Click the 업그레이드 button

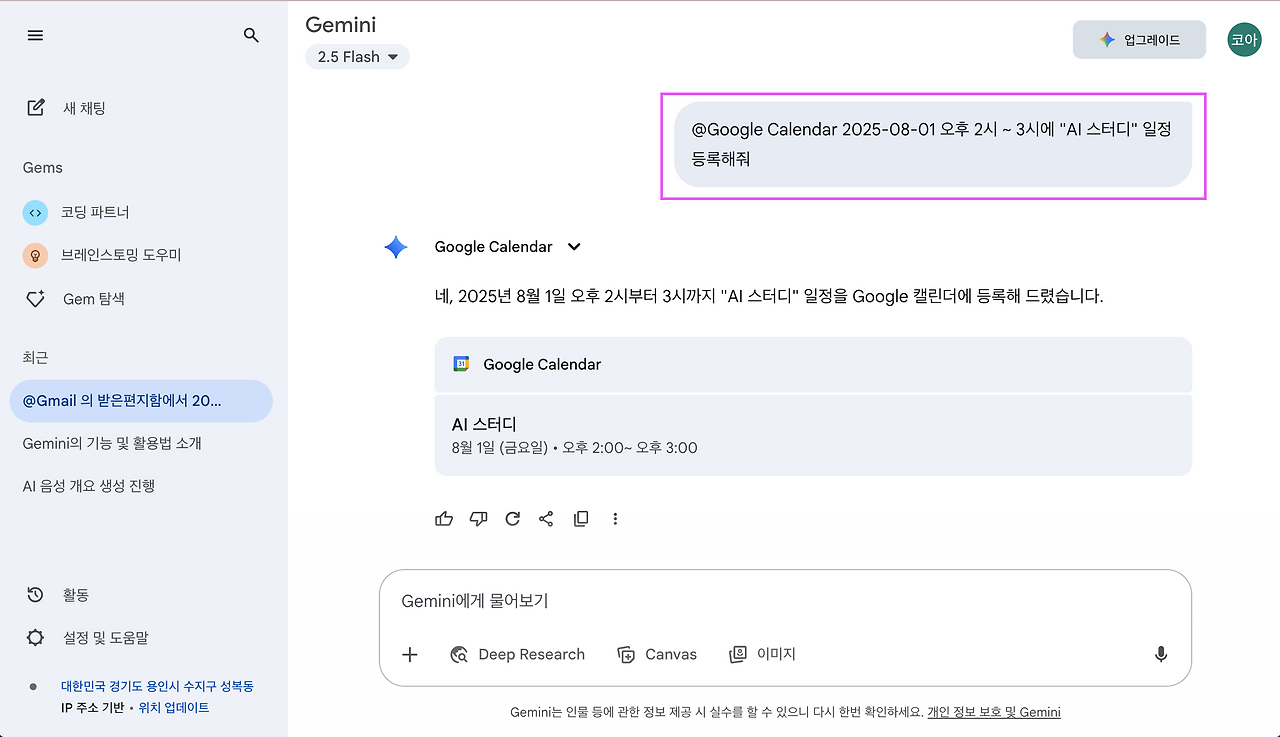pos(1139,40)
